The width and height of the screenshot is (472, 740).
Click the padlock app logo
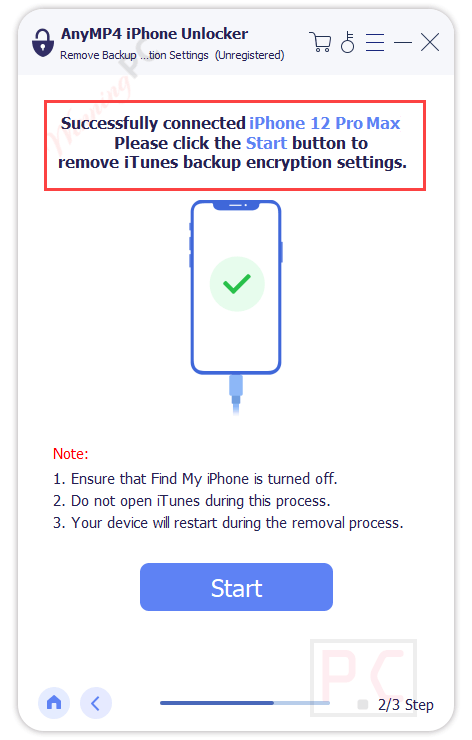click(42, 42)
